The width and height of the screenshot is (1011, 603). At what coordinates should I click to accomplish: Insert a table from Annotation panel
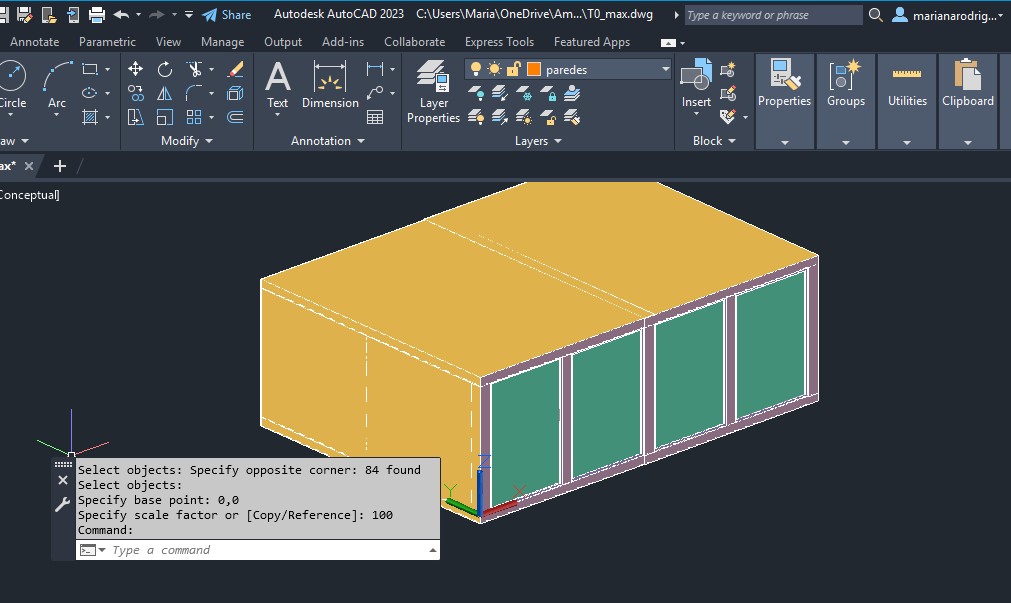(x=375, y=117)
